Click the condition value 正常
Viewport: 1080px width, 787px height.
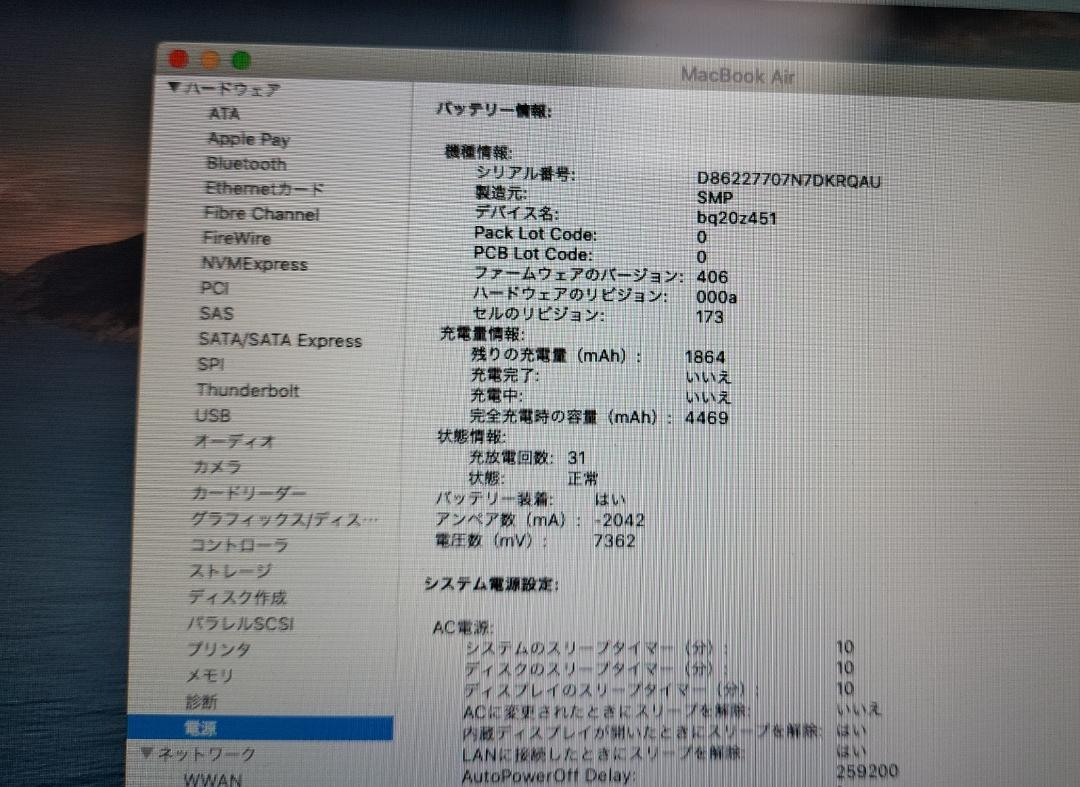tap(583, 478)
